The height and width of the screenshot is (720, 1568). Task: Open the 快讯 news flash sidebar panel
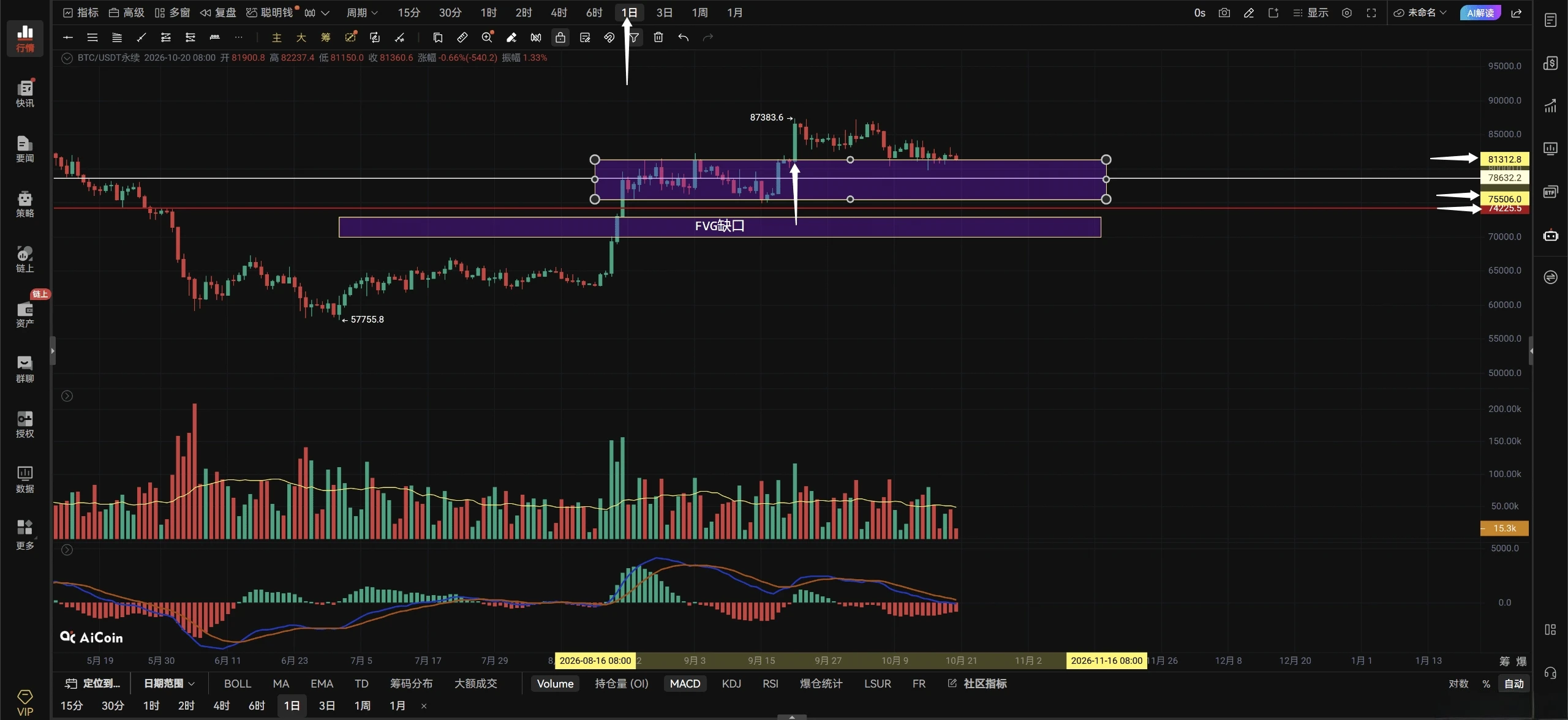point(25,93)
